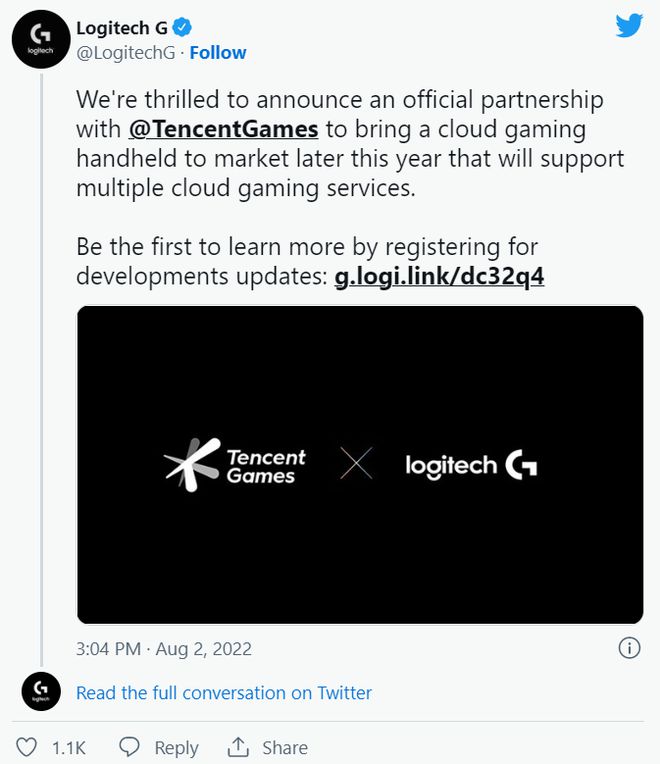This screenshot has height=764, width=660.
Task: Read the full conversation on Twitter
Action: coord(224,692)
